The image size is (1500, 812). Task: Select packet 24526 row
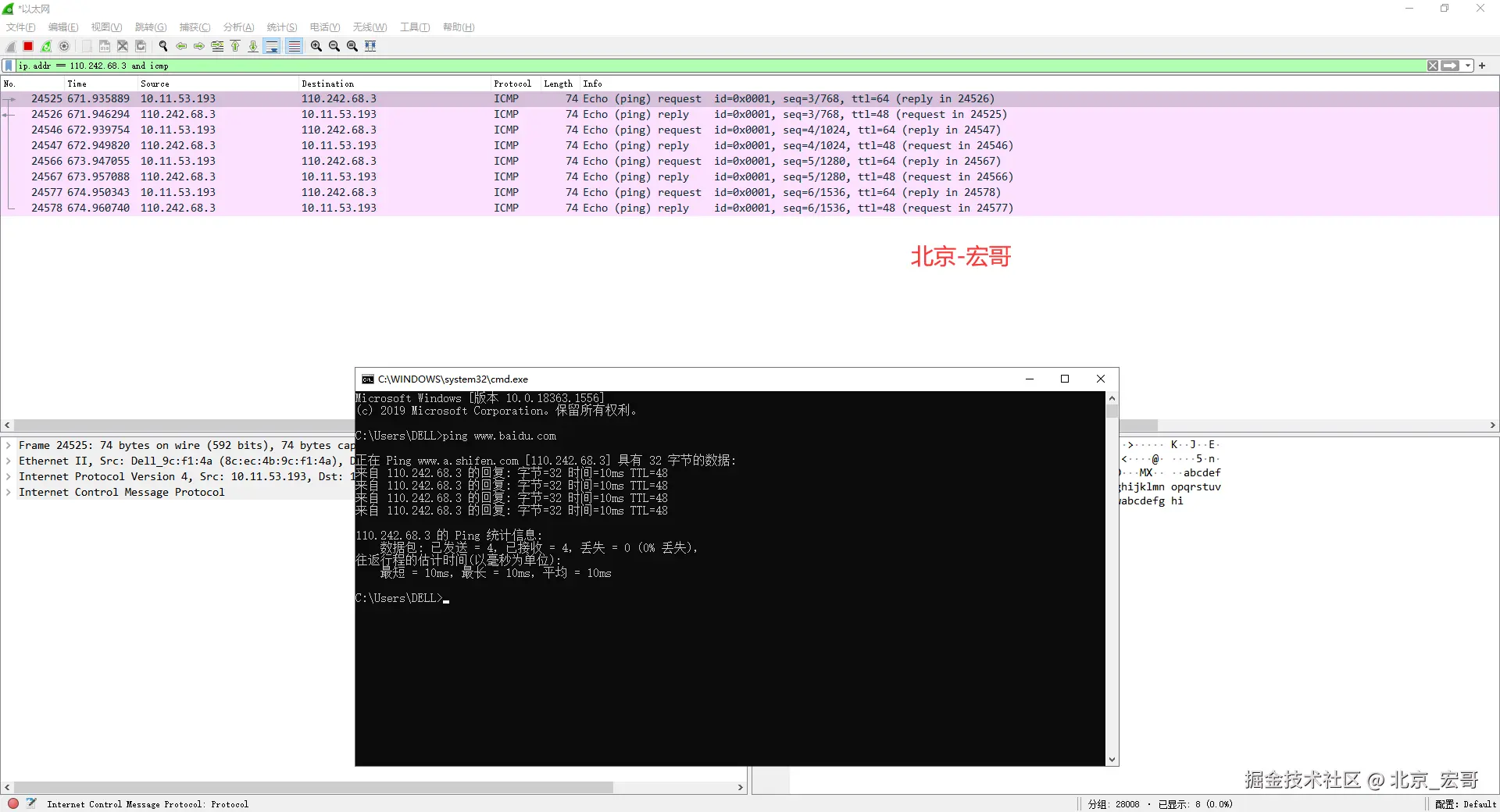coord(750,115)
